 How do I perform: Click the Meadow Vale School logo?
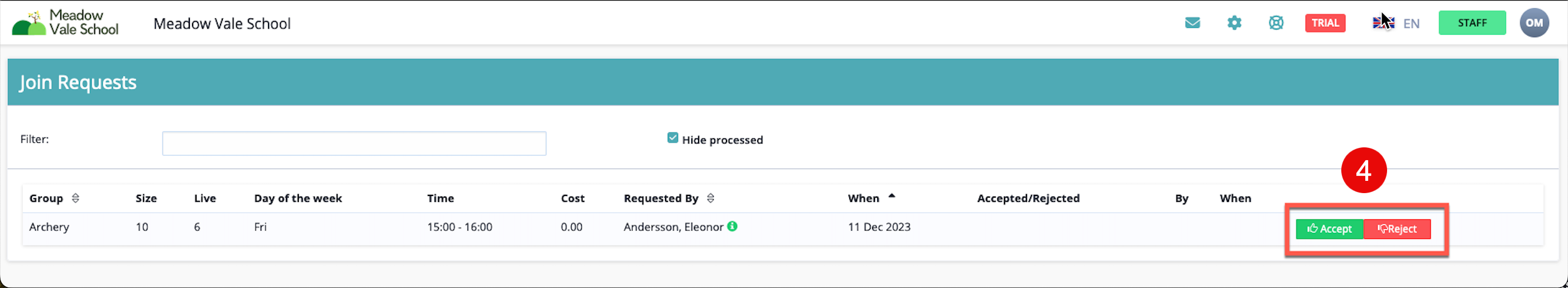pyautogui.click(x=65, y=22)
